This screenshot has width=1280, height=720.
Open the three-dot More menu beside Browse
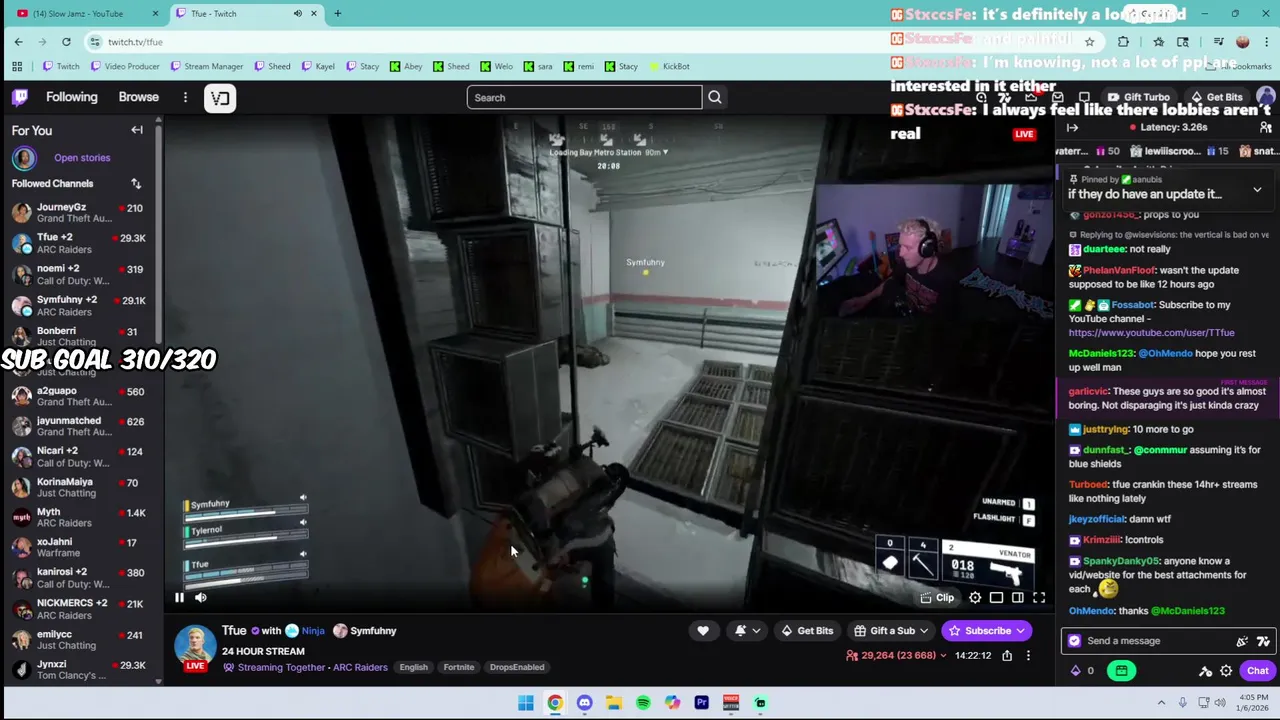pos(185,97)
